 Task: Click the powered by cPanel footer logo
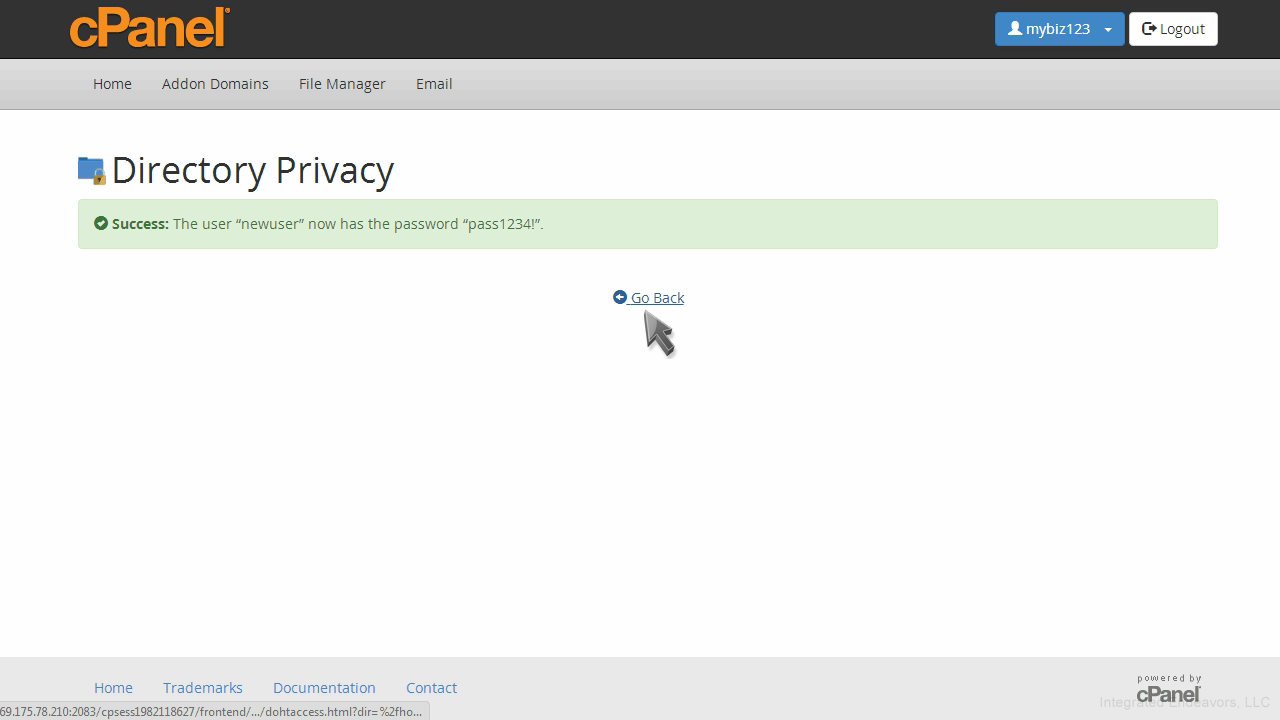point(1168,689)
